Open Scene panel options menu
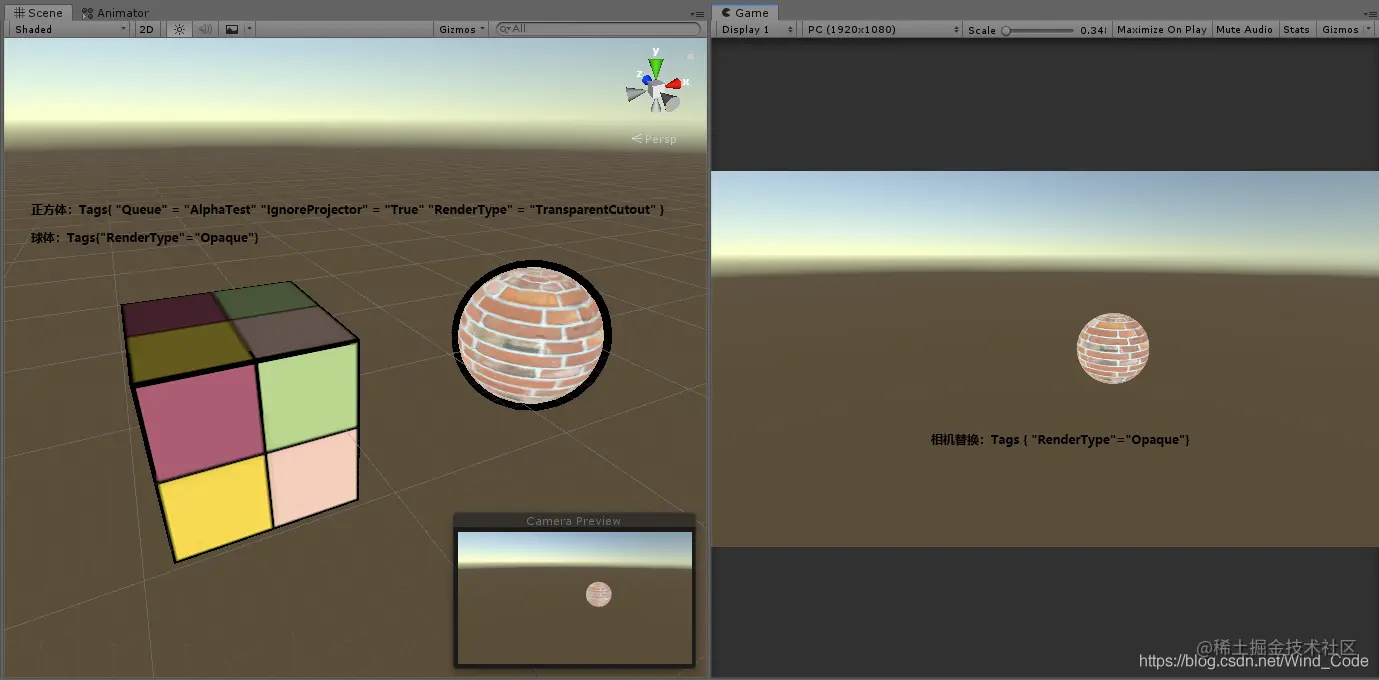This screenshot has width=1379, height=680. pyautogui.click(x=698, y=14)
